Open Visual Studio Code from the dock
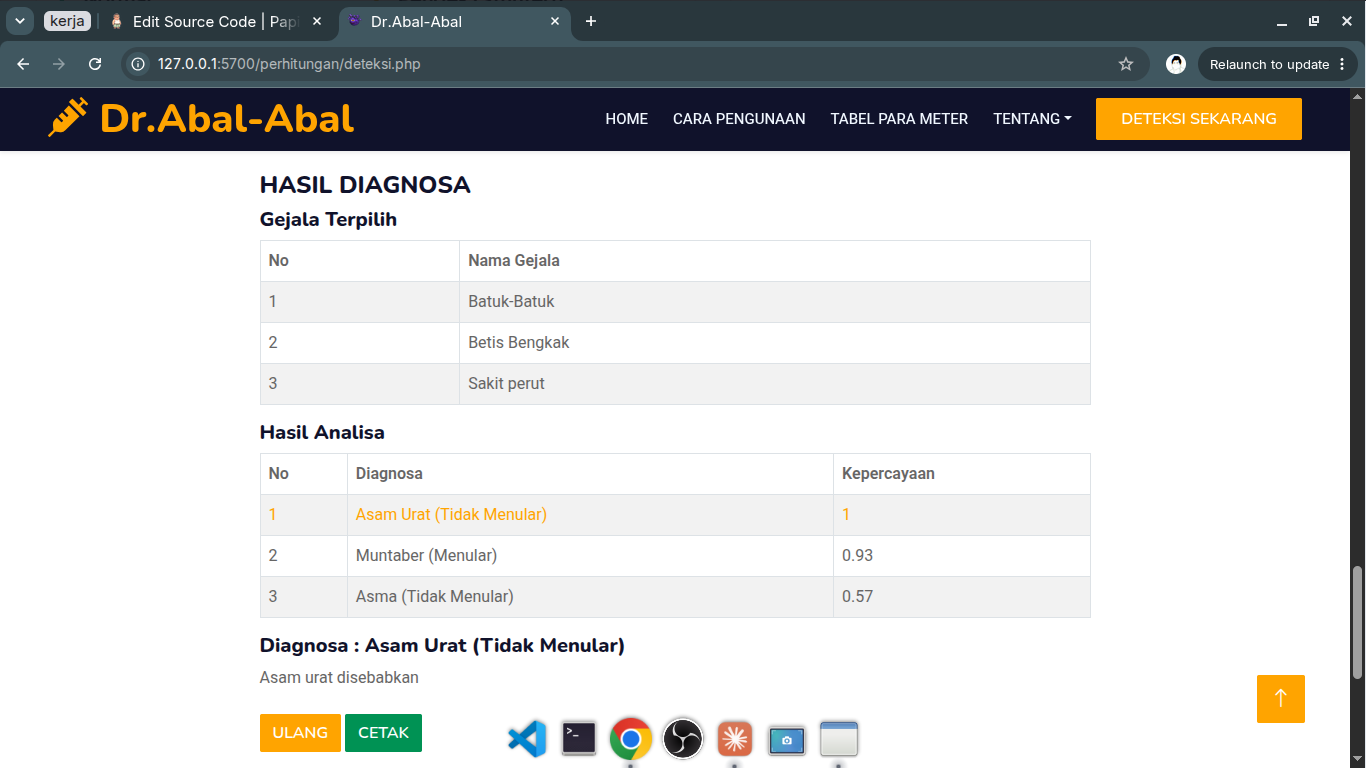Screen dimensions: 1366x768 coord(527,739)
